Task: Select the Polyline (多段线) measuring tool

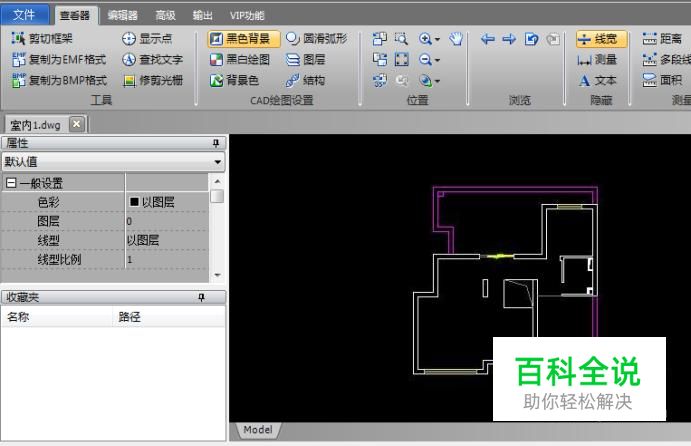Action: tap(666, 59)
